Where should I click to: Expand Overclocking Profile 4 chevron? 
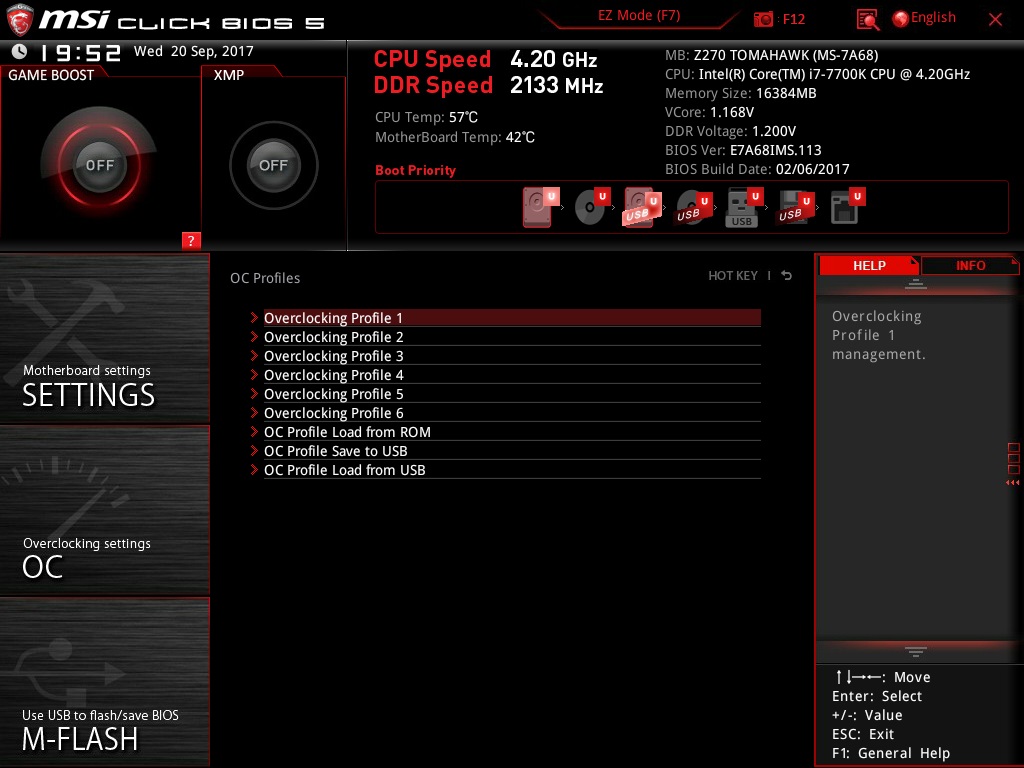[x=254, y=374]
